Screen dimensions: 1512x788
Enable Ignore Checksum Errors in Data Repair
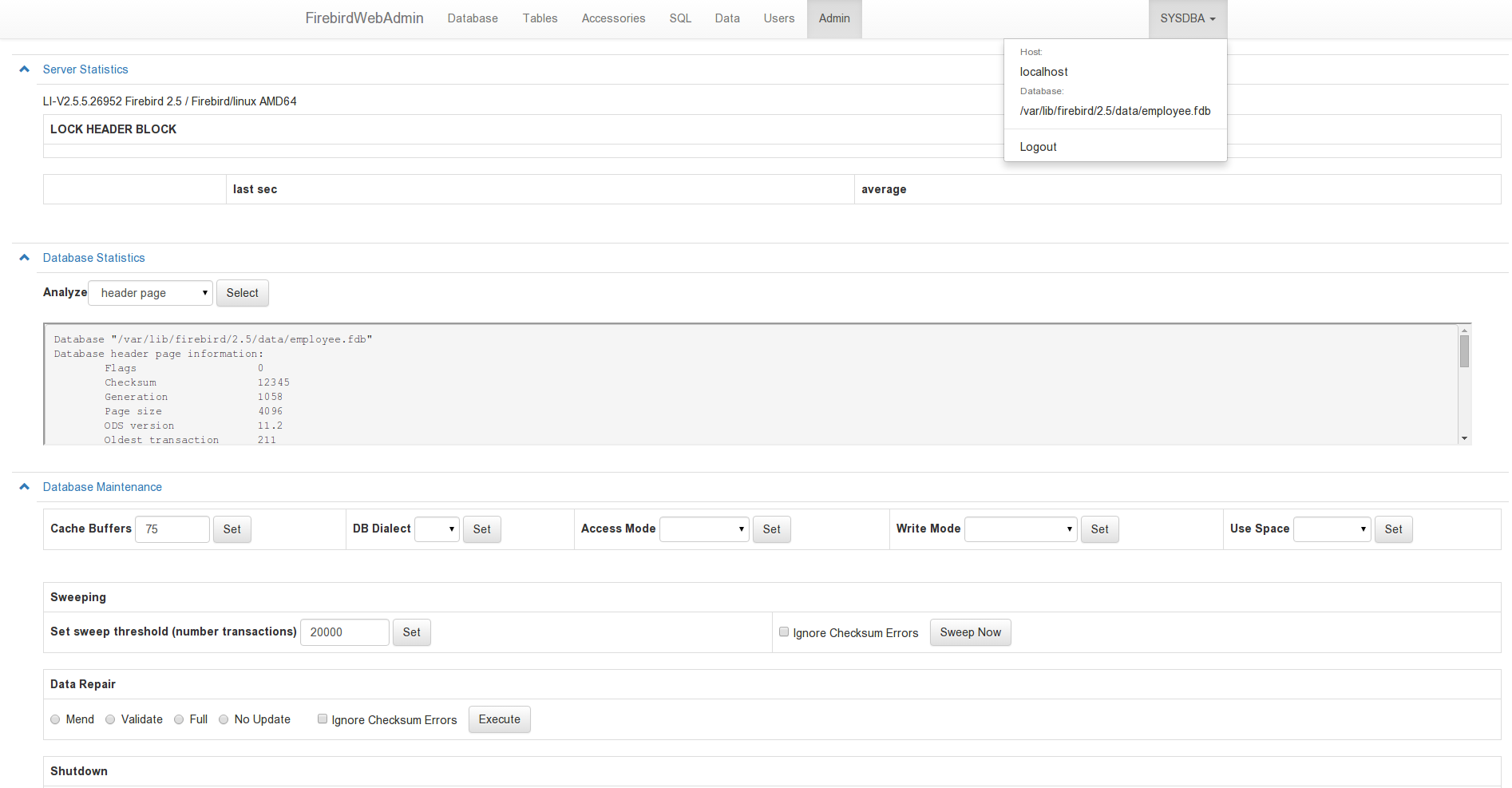tap(323, 718)
